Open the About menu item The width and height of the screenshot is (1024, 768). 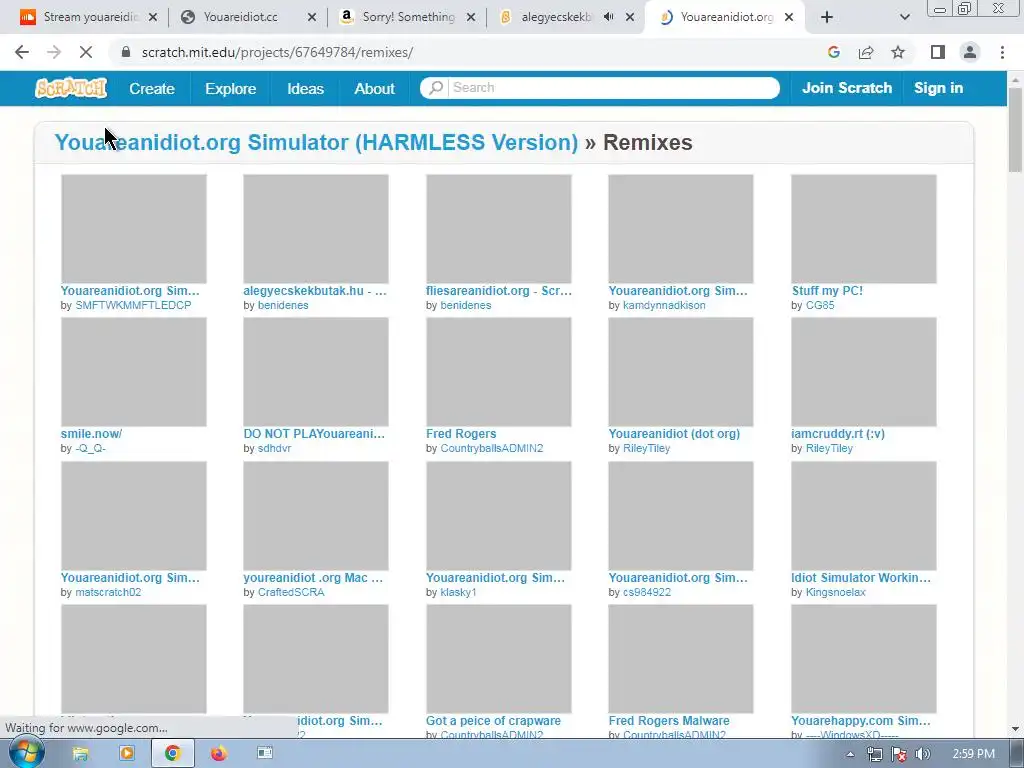point(374,88)
